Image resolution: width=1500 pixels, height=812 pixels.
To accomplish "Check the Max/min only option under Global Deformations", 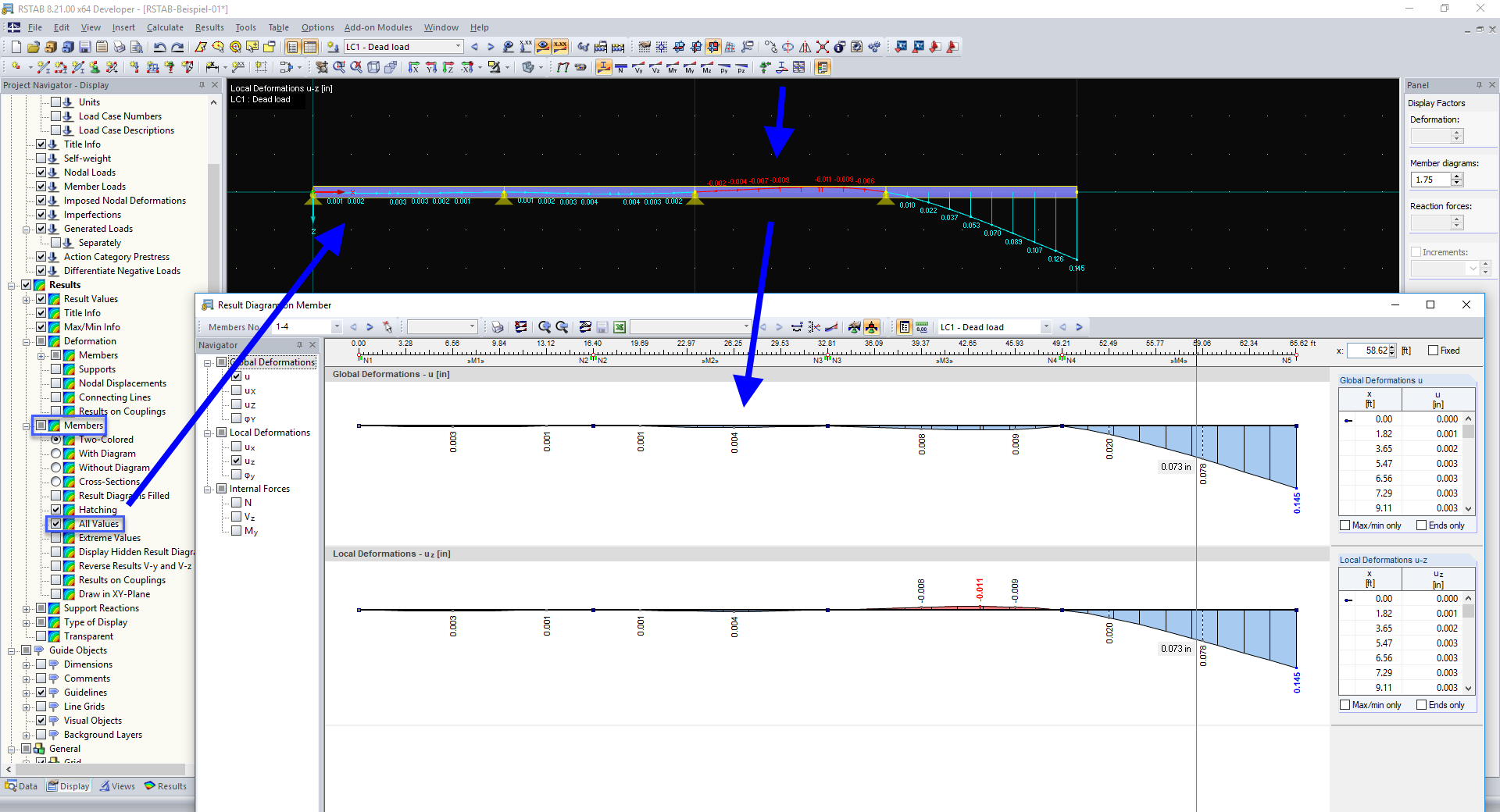I will click(x=1345, y=525).
